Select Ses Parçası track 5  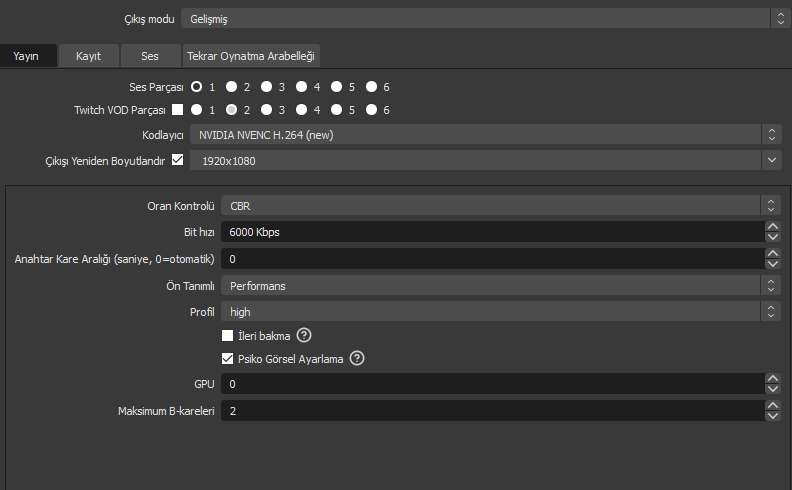(336, 87)
